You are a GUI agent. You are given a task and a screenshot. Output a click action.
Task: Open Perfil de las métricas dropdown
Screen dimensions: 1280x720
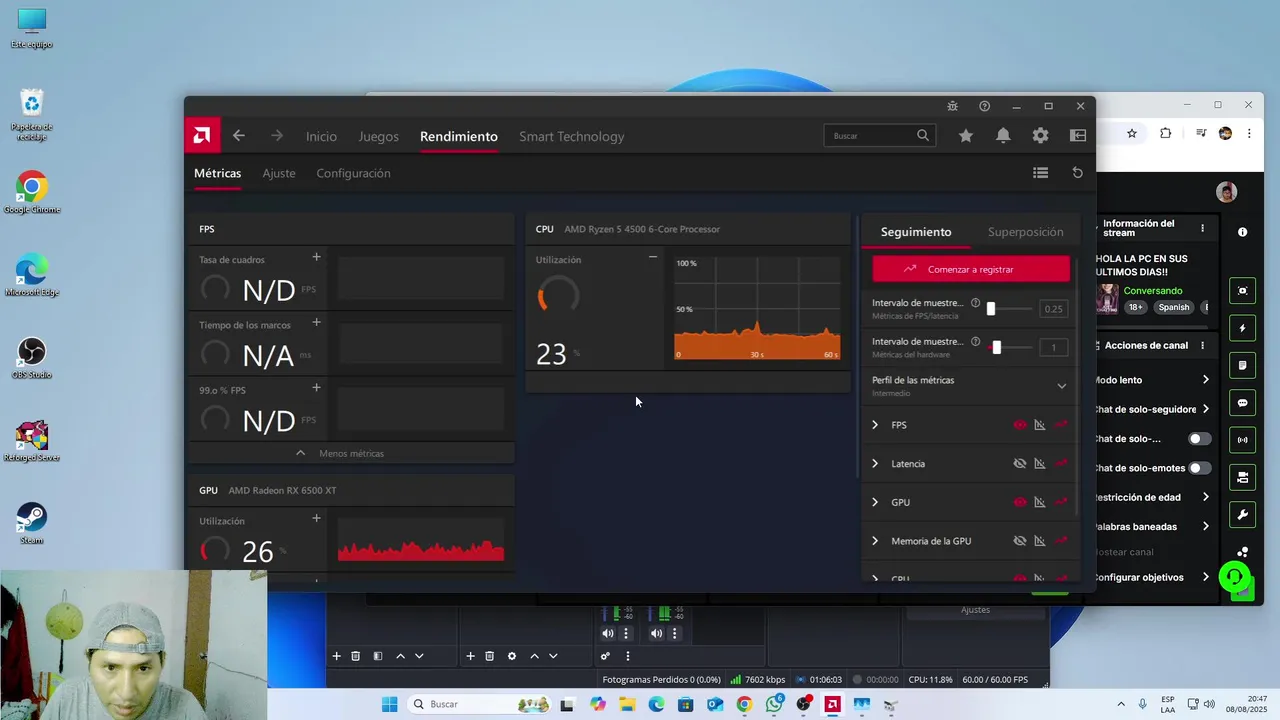tap(1061, 386)
